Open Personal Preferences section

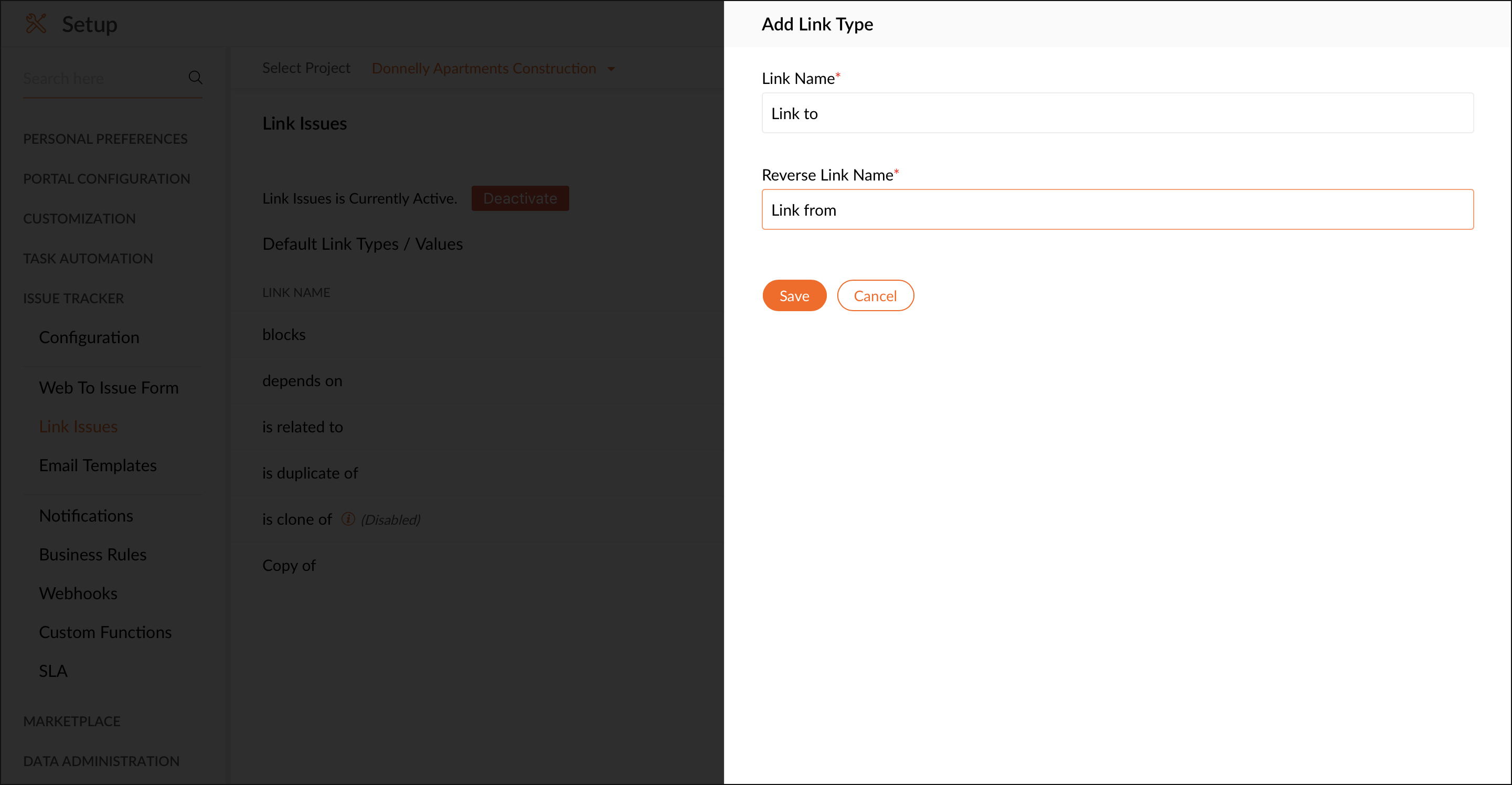(105, 139)
